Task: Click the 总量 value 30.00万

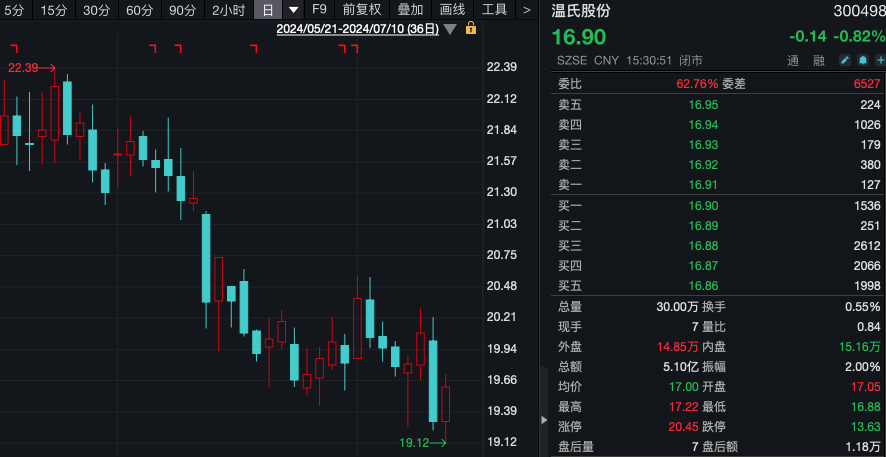Action: [x=677, y=307]
